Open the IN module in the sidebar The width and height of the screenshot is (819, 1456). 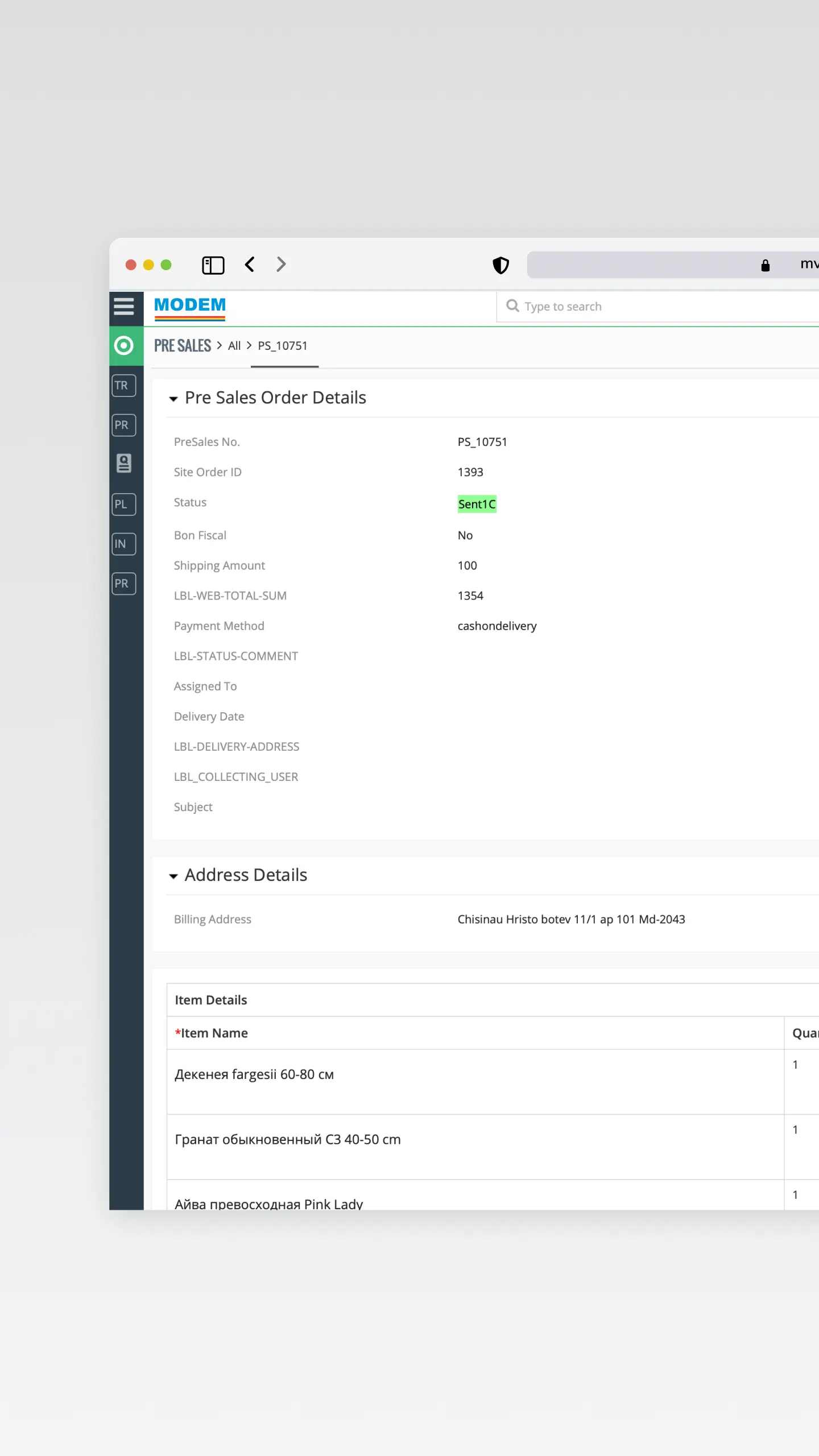pyautogui.click(x=124, y=544)
